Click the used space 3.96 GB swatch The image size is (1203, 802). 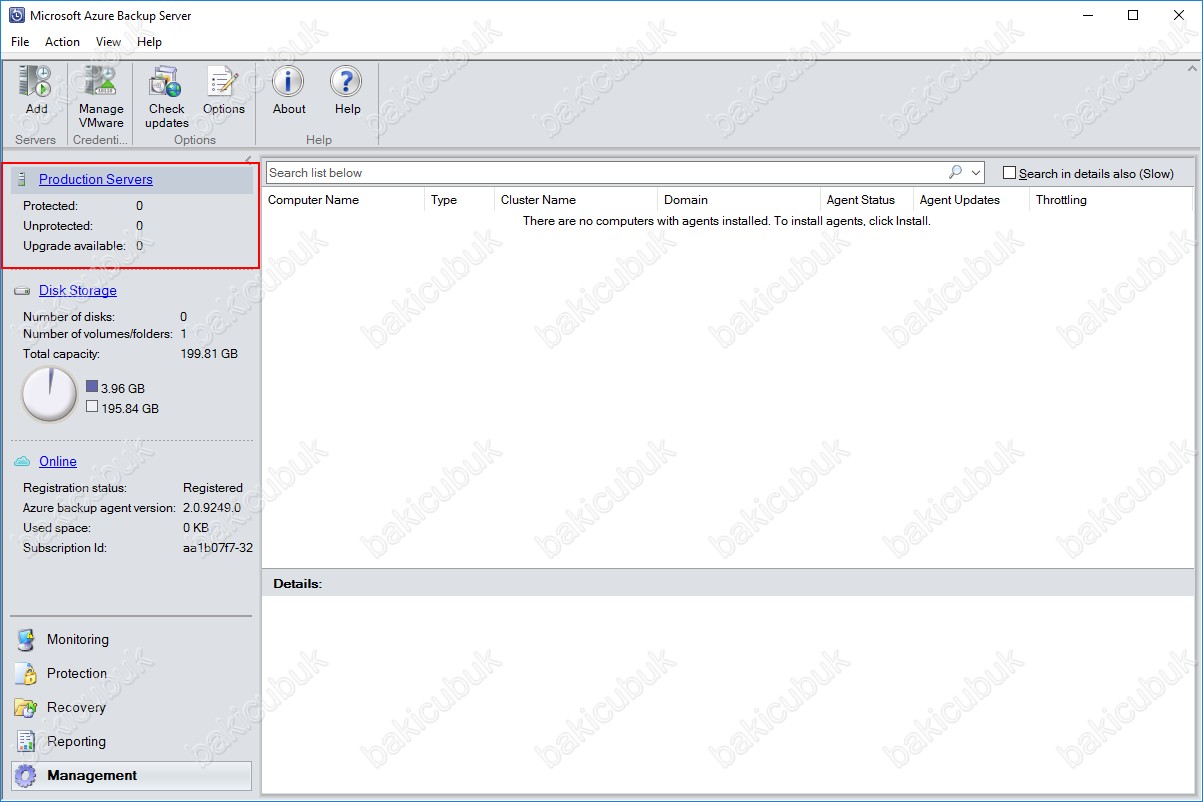(92, 386)
